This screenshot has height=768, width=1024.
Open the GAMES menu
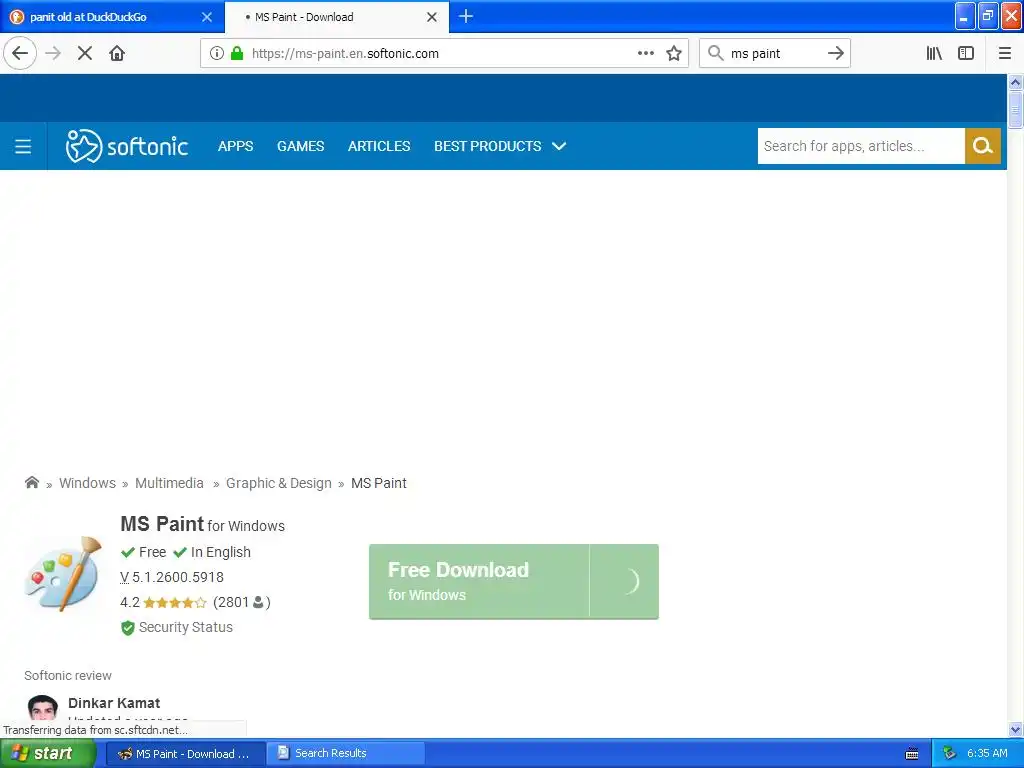300,146
